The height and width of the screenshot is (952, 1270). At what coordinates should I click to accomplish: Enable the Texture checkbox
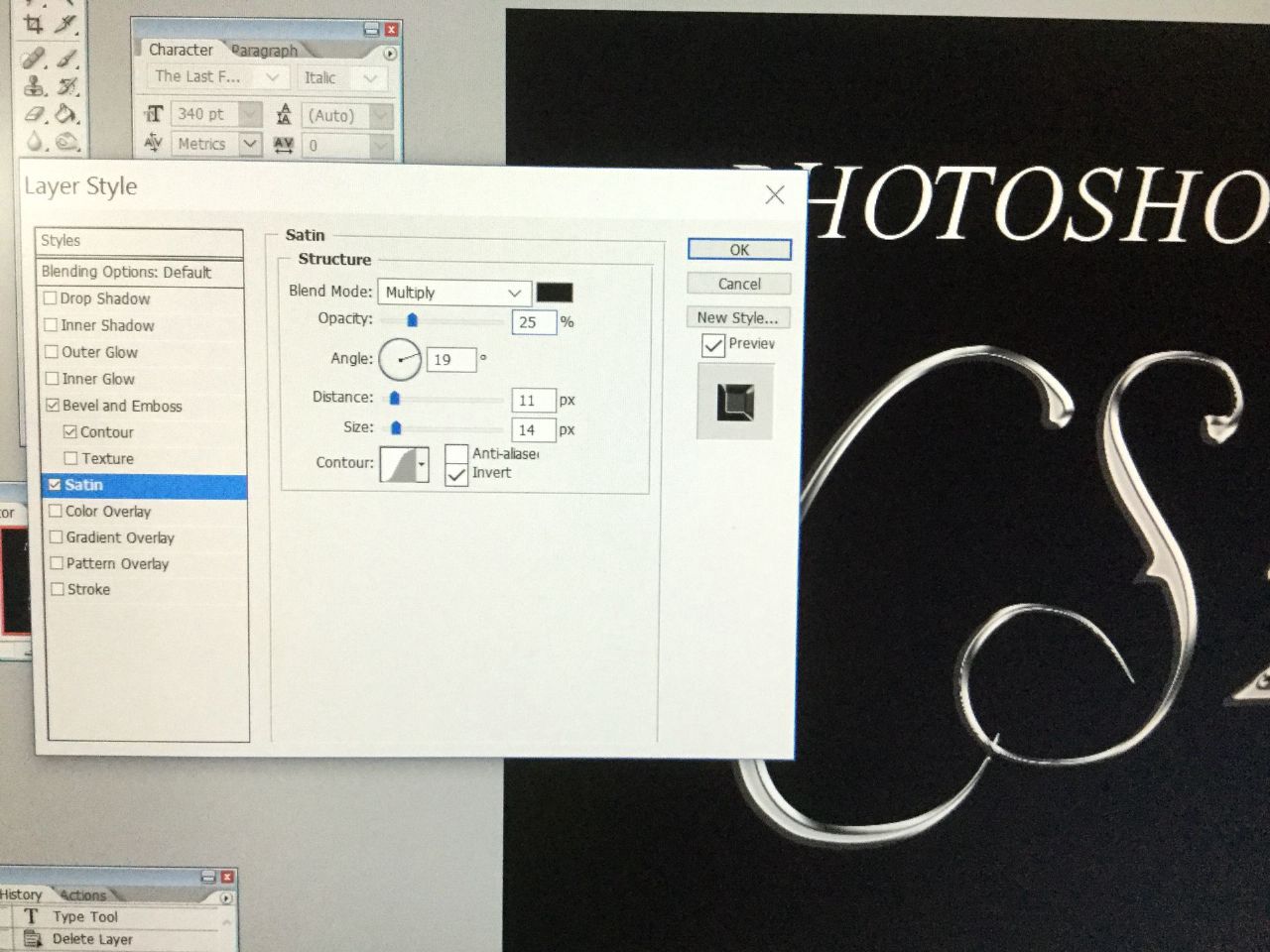coord(71,458)
